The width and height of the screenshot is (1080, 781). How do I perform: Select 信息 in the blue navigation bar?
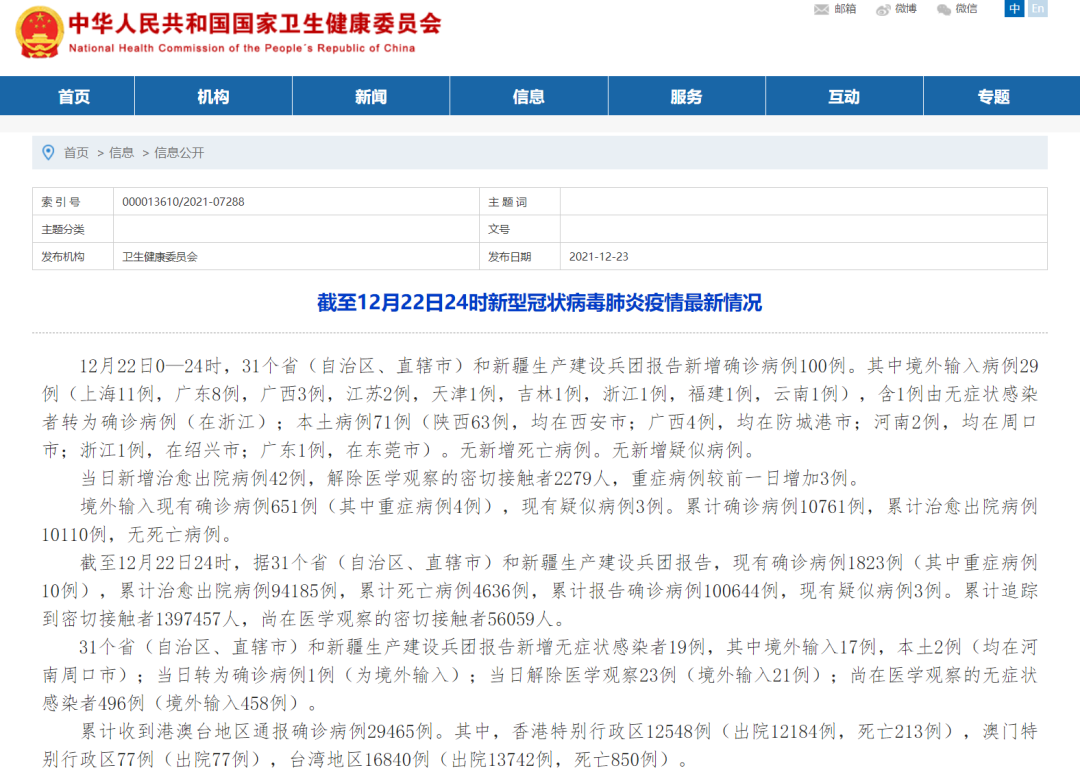click(529, 97)
